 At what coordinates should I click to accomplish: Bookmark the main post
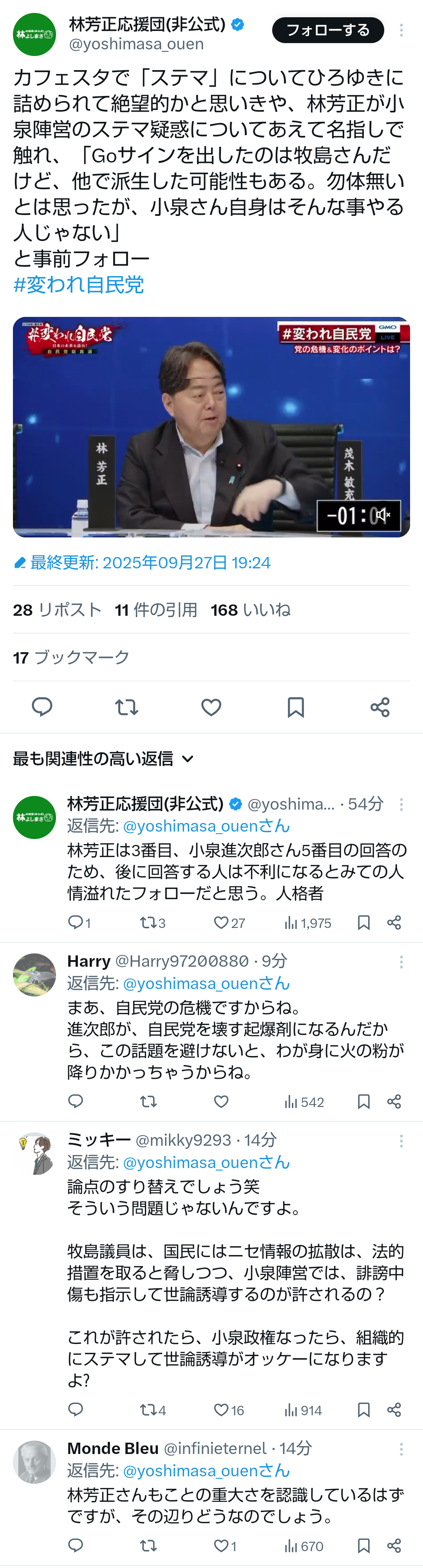point(296,707)
